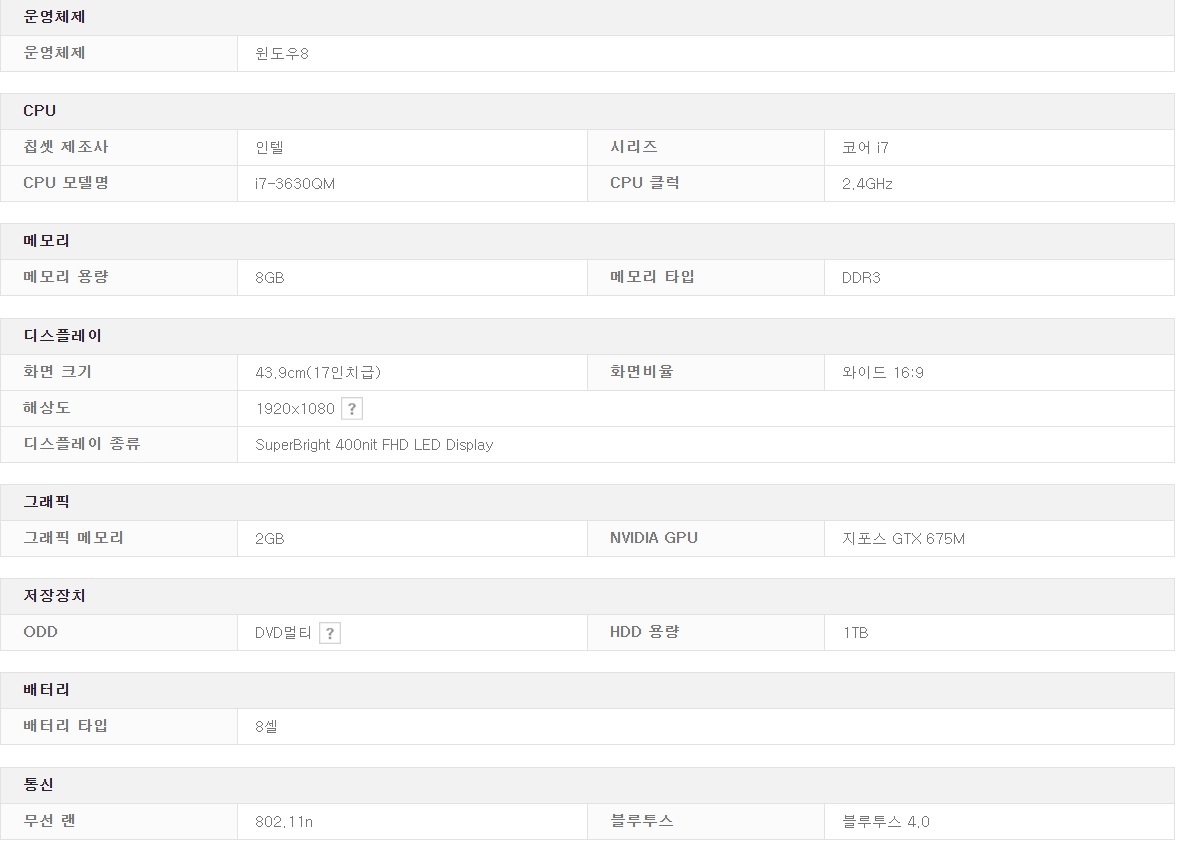Click the help icon next to DVD멀티
The height and width of the screenshot is (858, 1180).
tap(330, 633)
